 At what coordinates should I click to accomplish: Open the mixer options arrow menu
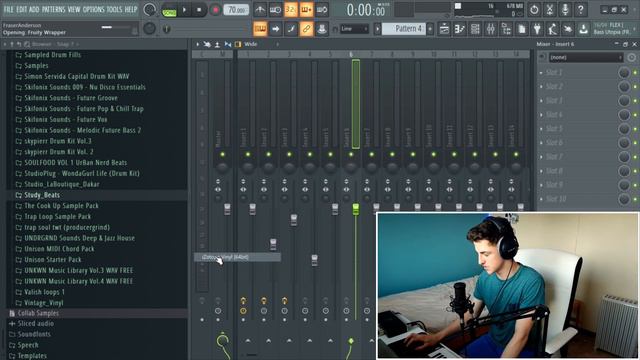[x=198, y=44]
